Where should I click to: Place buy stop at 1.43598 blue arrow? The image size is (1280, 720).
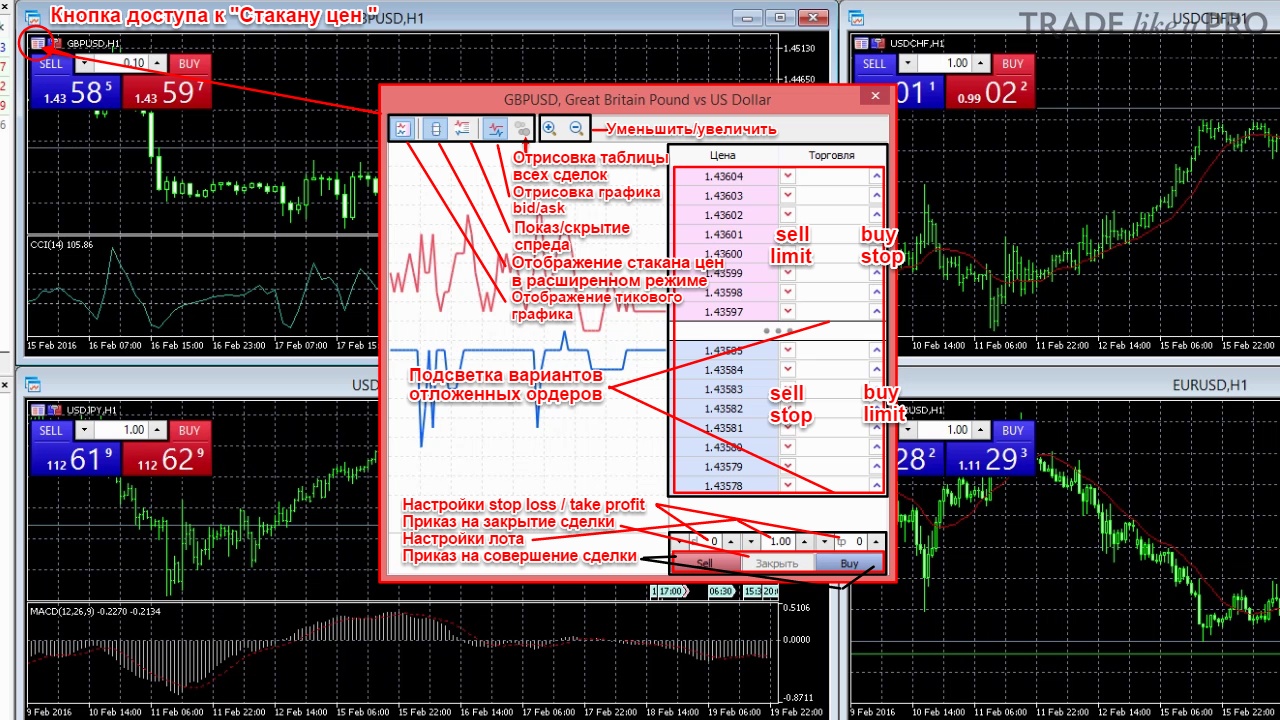pos(876,292)
